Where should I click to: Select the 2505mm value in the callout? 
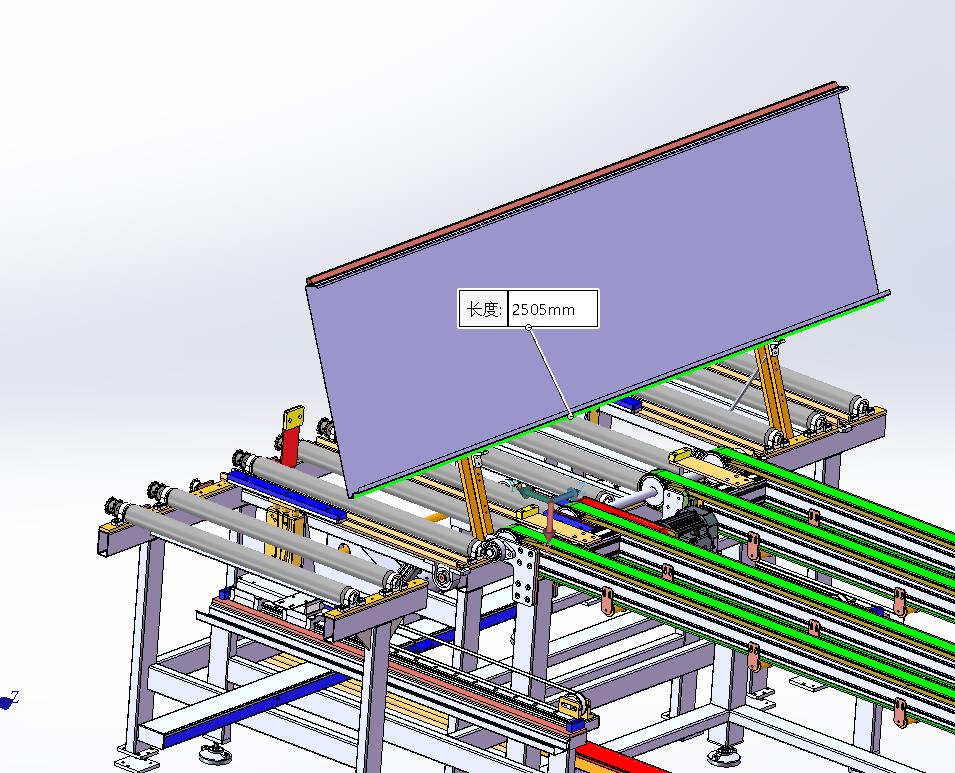click(x=543, y=309)
